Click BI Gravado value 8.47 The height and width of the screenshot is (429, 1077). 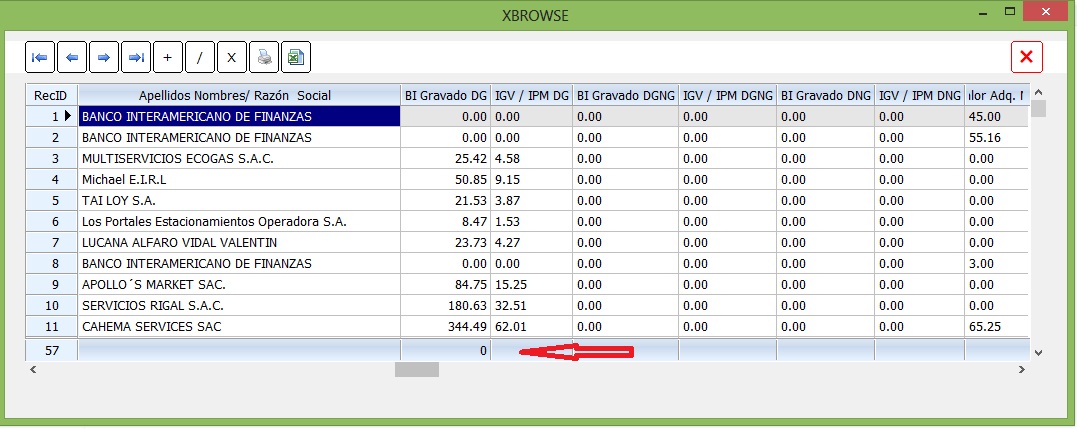(474, 222)
